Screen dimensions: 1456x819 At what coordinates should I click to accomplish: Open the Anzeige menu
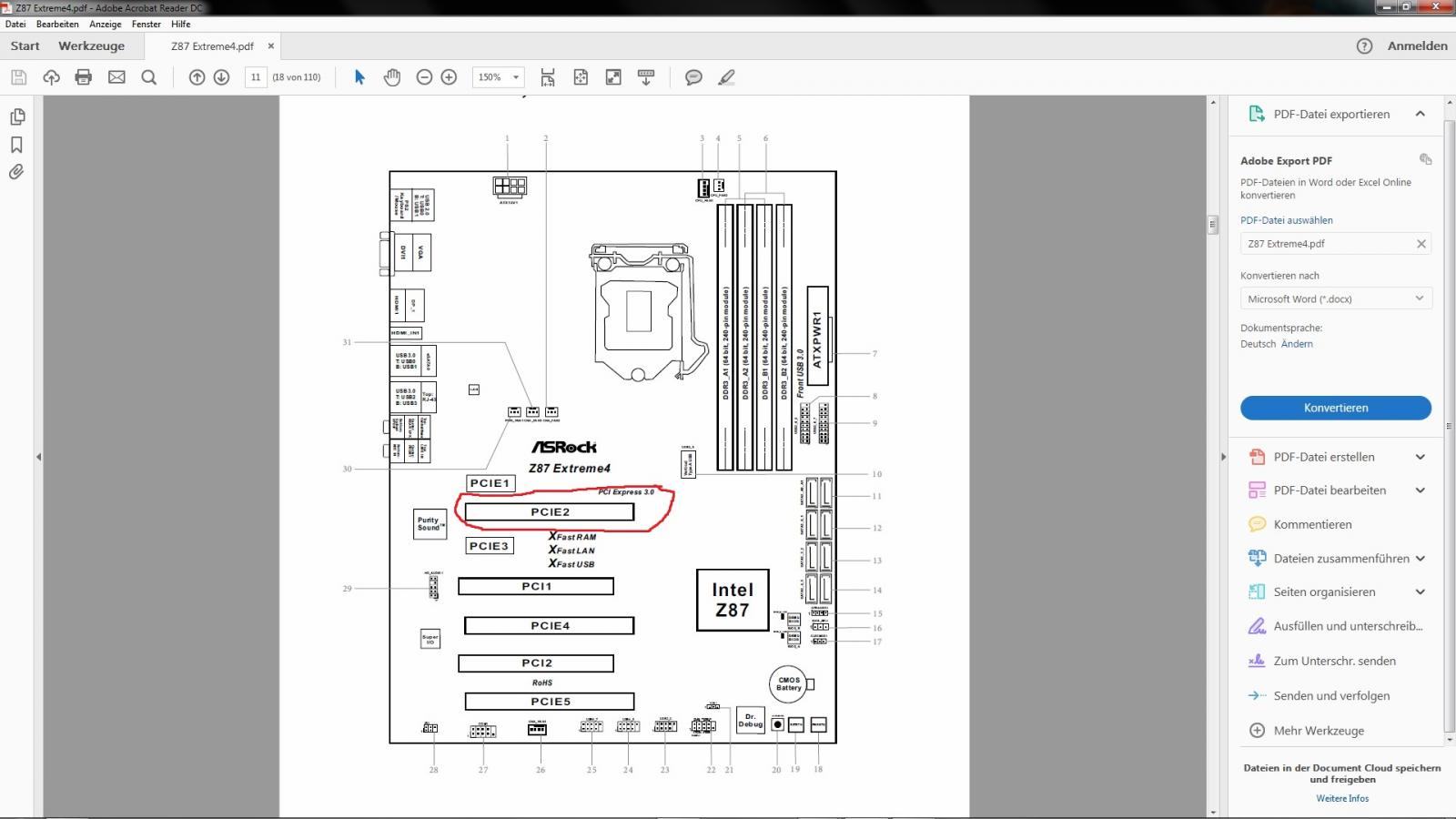click(106, 25)
